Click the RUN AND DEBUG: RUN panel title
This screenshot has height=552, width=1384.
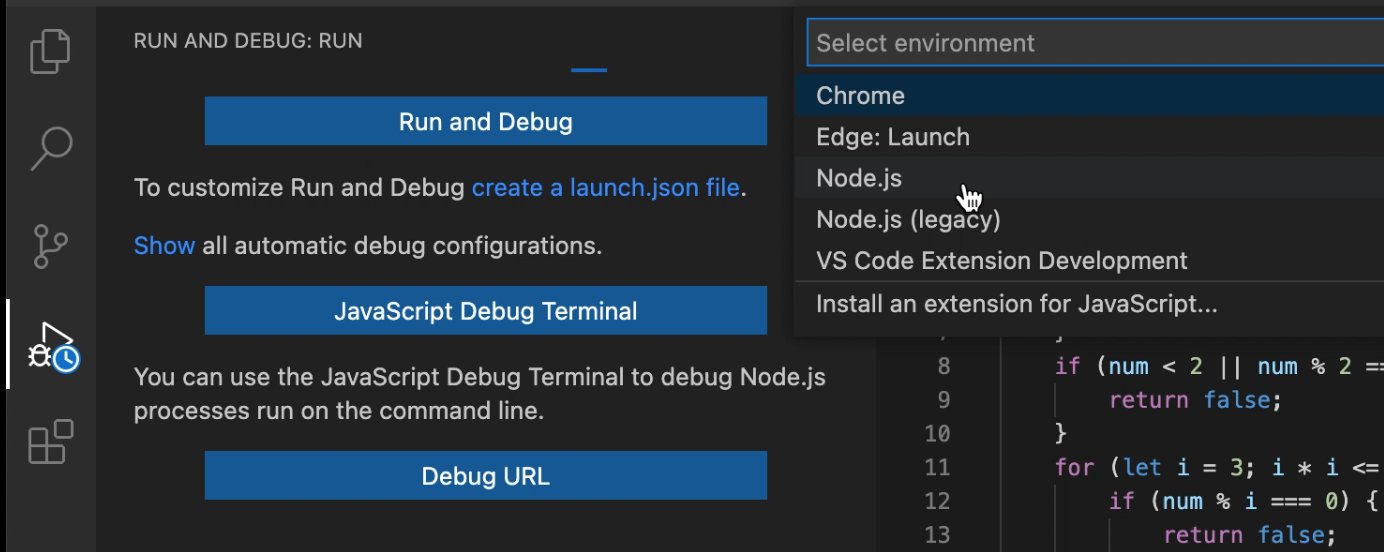[x=248, y=42]
